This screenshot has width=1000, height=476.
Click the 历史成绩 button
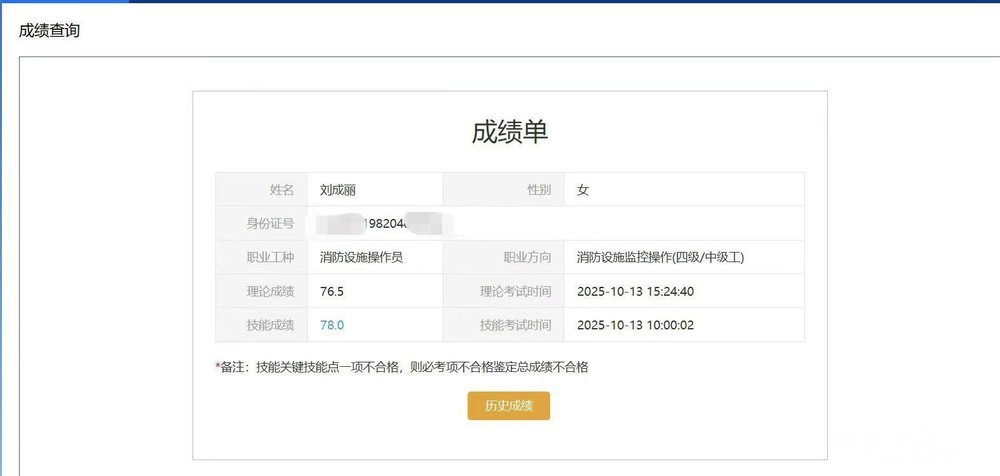(508, 406)
